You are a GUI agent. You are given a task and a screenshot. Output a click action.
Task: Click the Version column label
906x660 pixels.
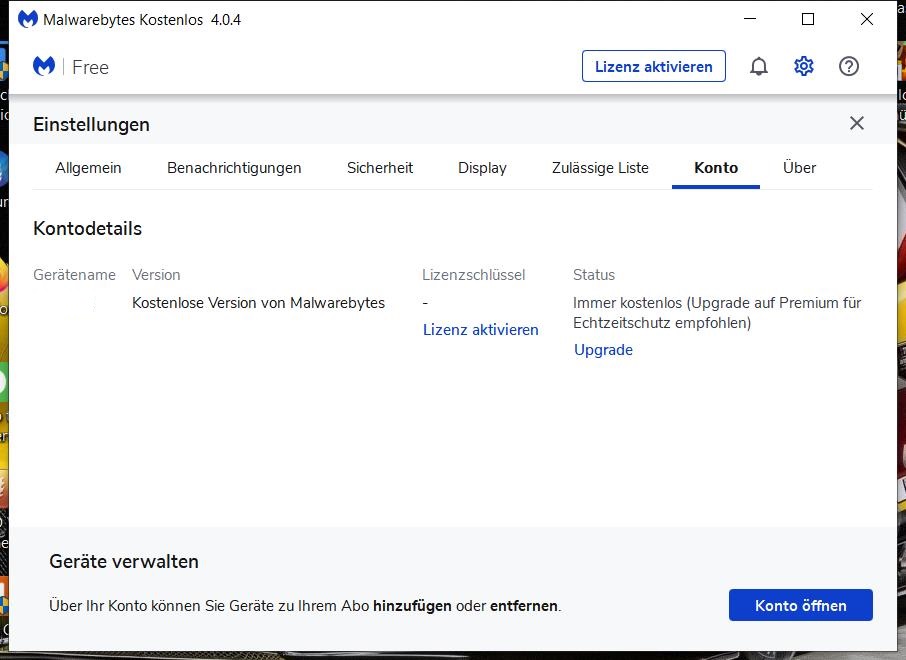point(156,275)
